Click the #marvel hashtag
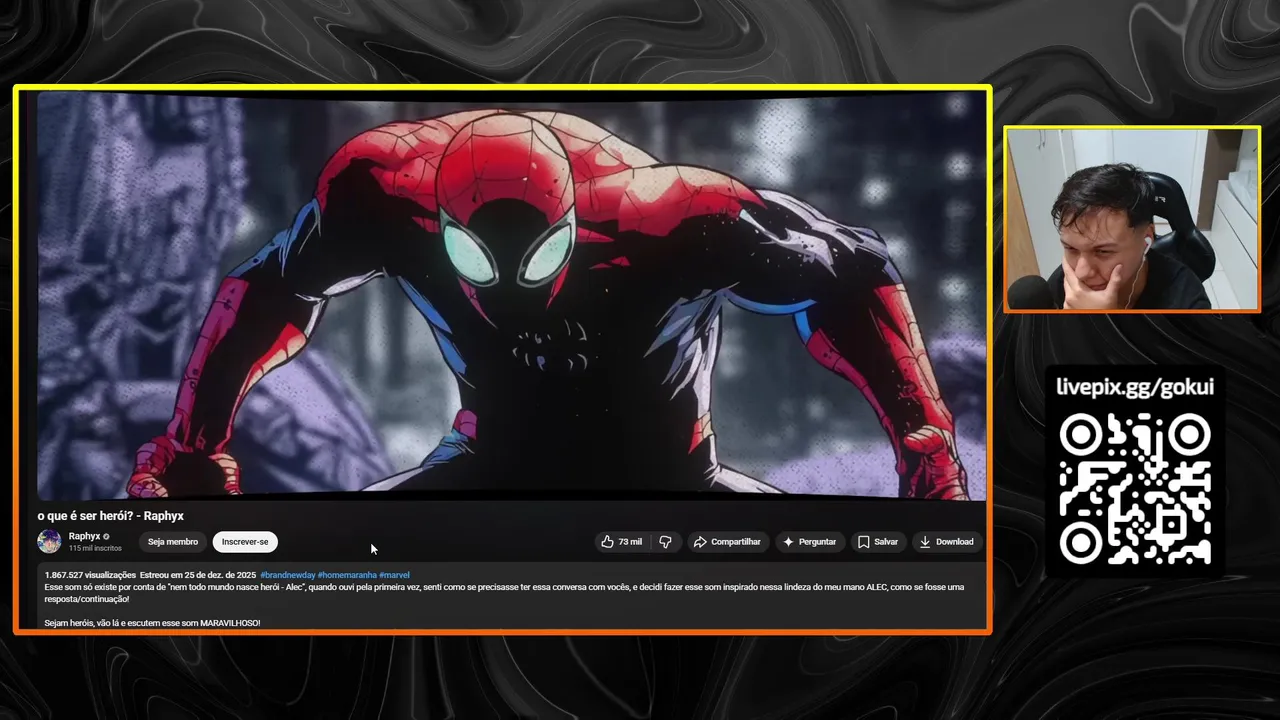This screenshot has width=1280, height=720. (x=394, y=575)
